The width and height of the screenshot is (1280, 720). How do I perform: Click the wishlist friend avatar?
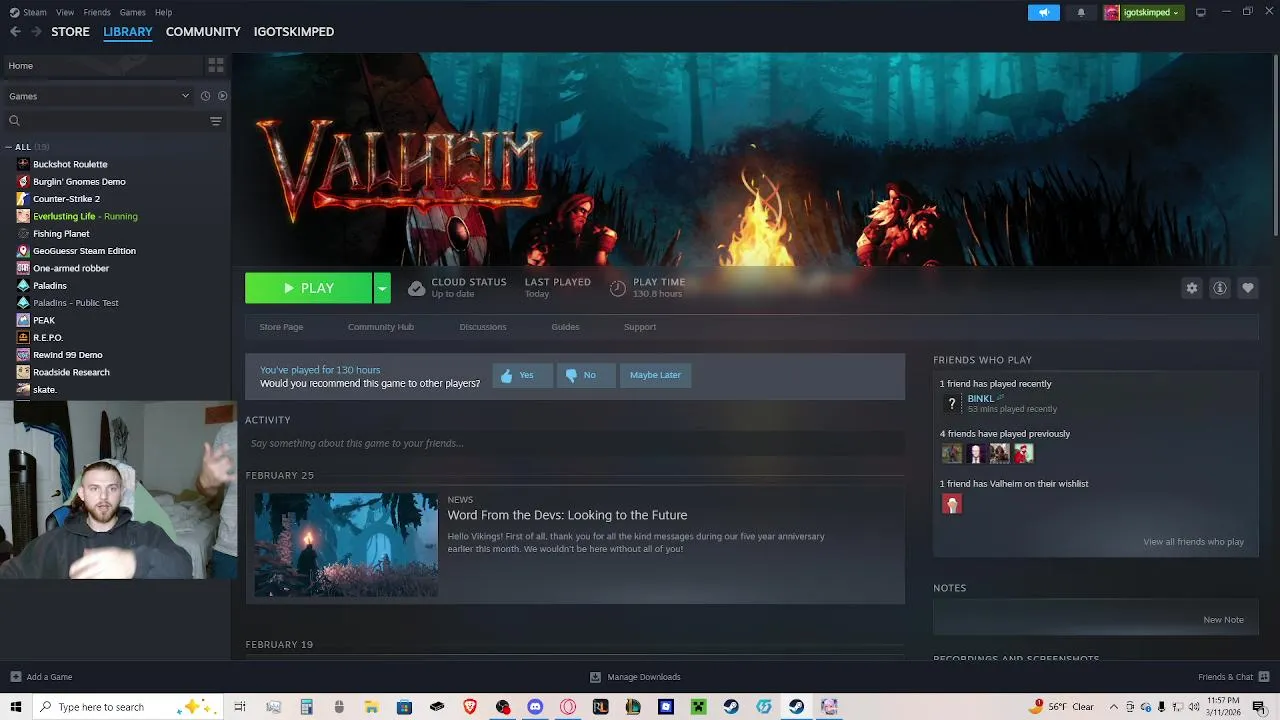pos(952,504)
